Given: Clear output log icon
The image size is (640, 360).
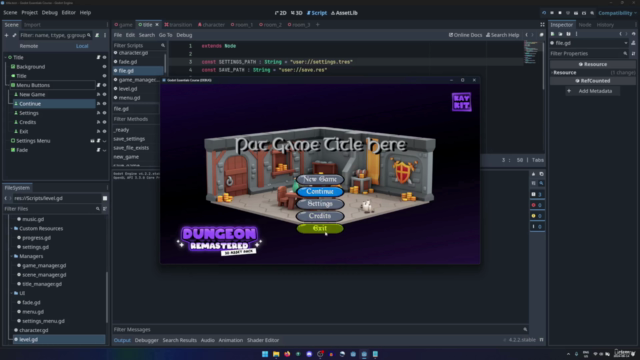Looking at the screenshot, I should click(x=533, y=174).
